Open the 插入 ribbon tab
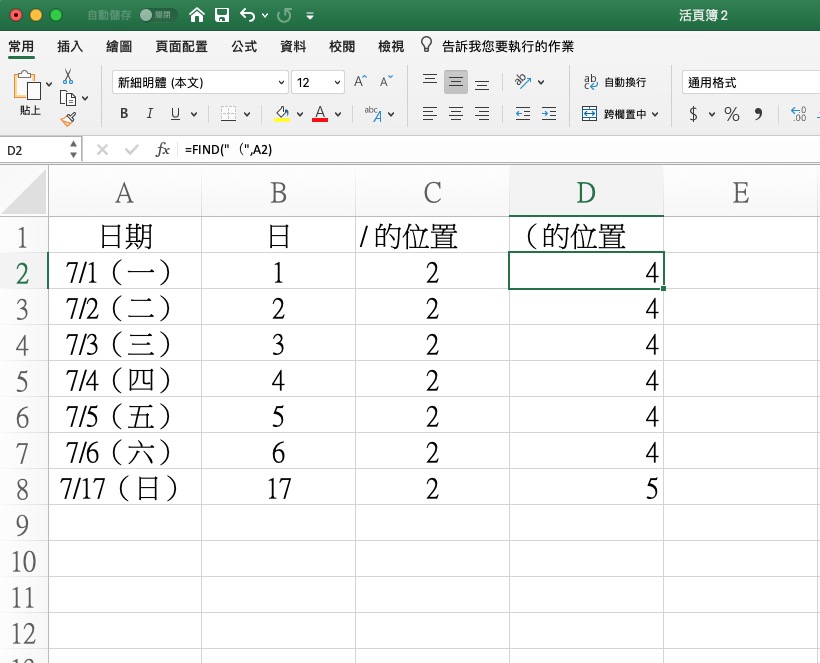The image size is (820, 663). pos(70,47)
